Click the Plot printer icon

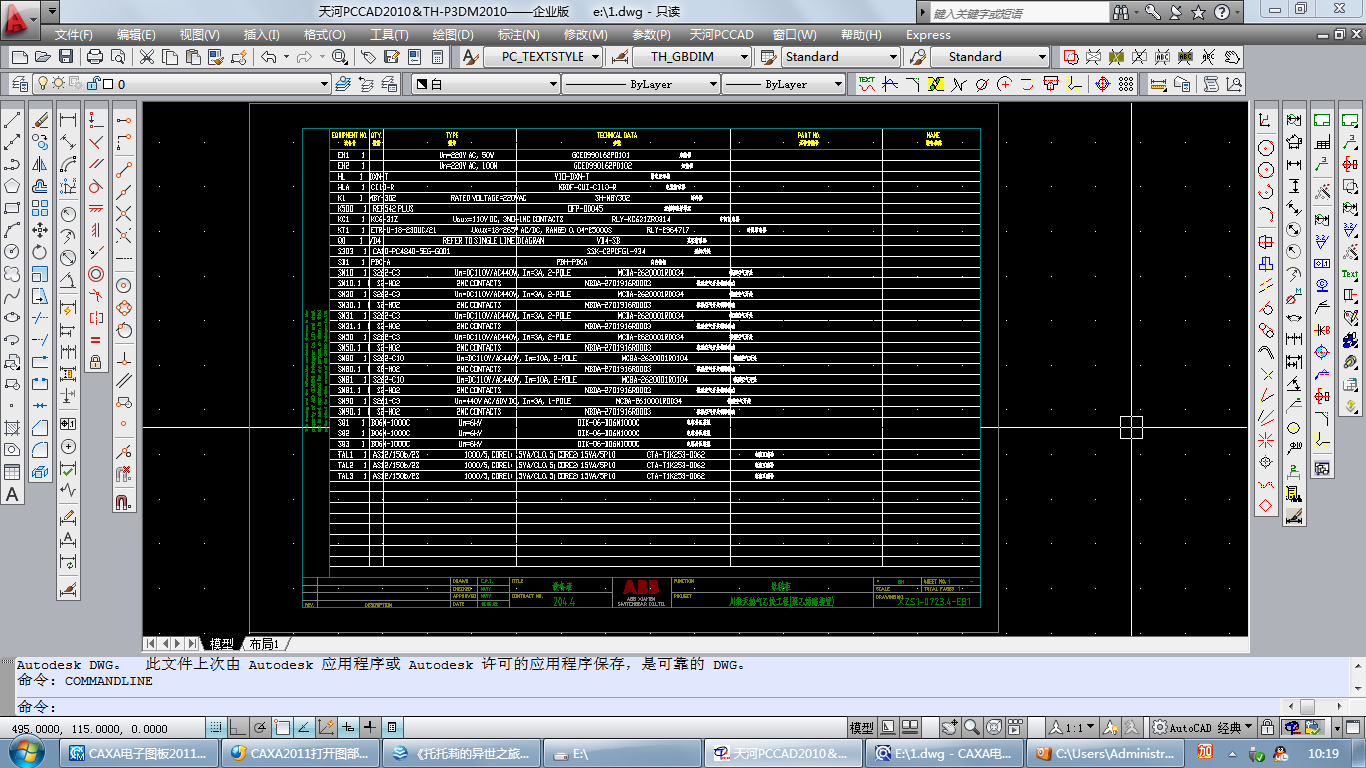coord(95,57)
